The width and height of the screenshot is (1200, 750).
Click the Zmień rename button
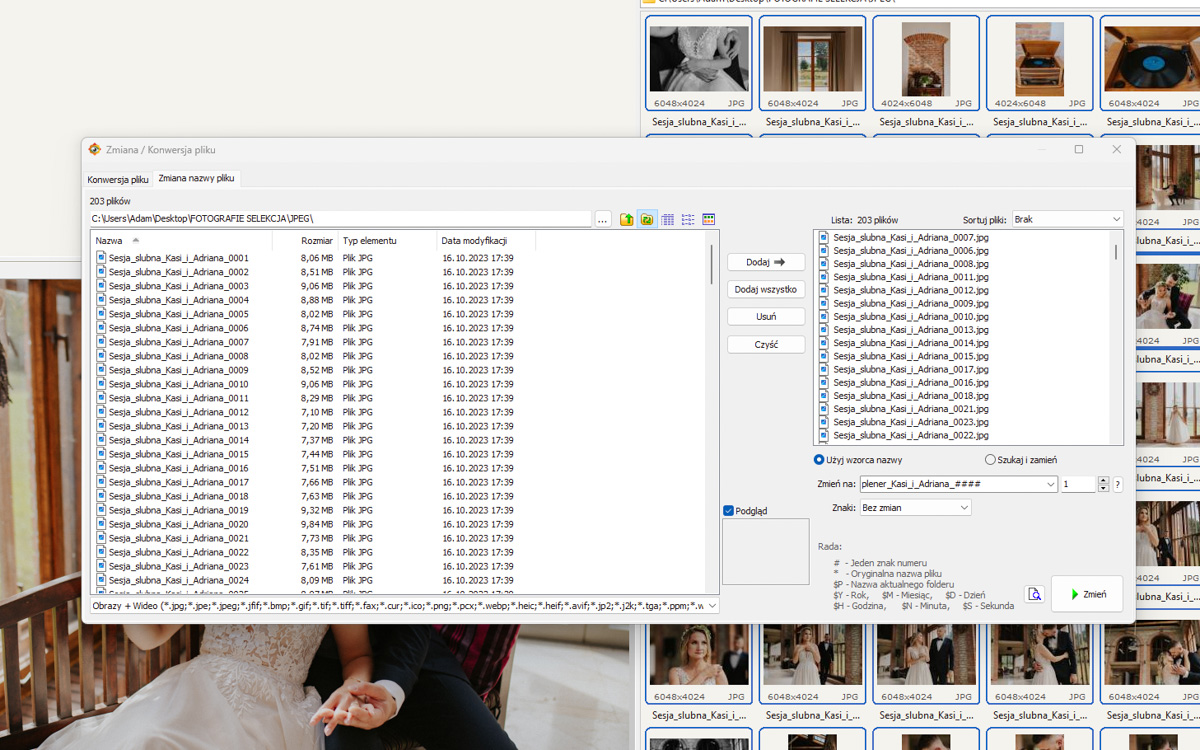(x=1087, y=594)
